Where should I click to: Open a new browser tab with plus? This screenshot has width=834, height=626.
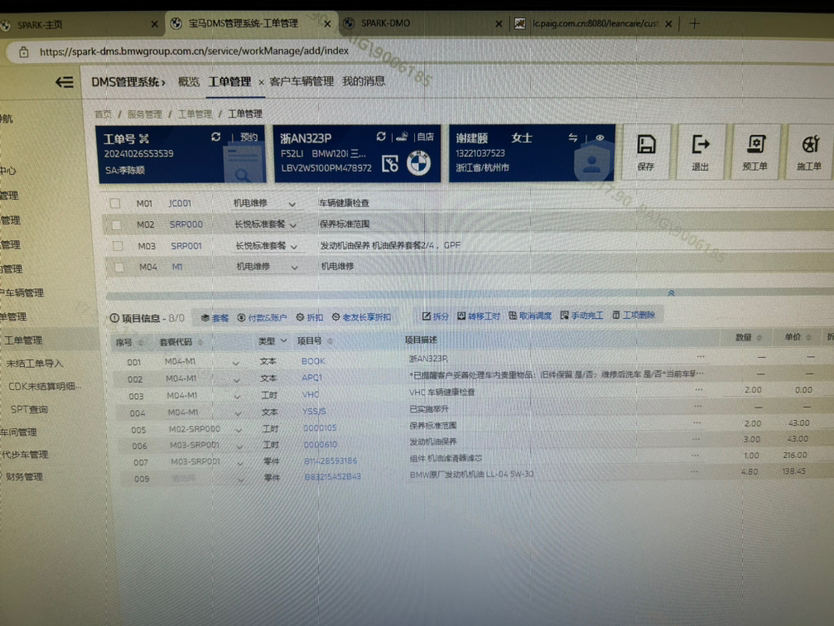pyautogui.click(x=694, y=23)
